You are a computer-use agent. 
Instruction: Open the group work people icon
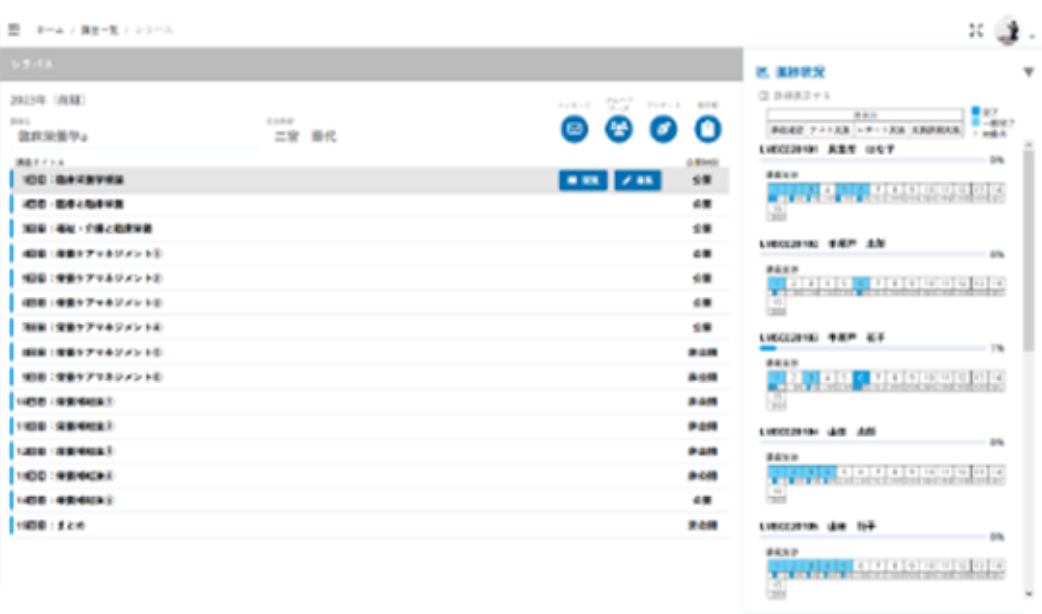point(618,128)
